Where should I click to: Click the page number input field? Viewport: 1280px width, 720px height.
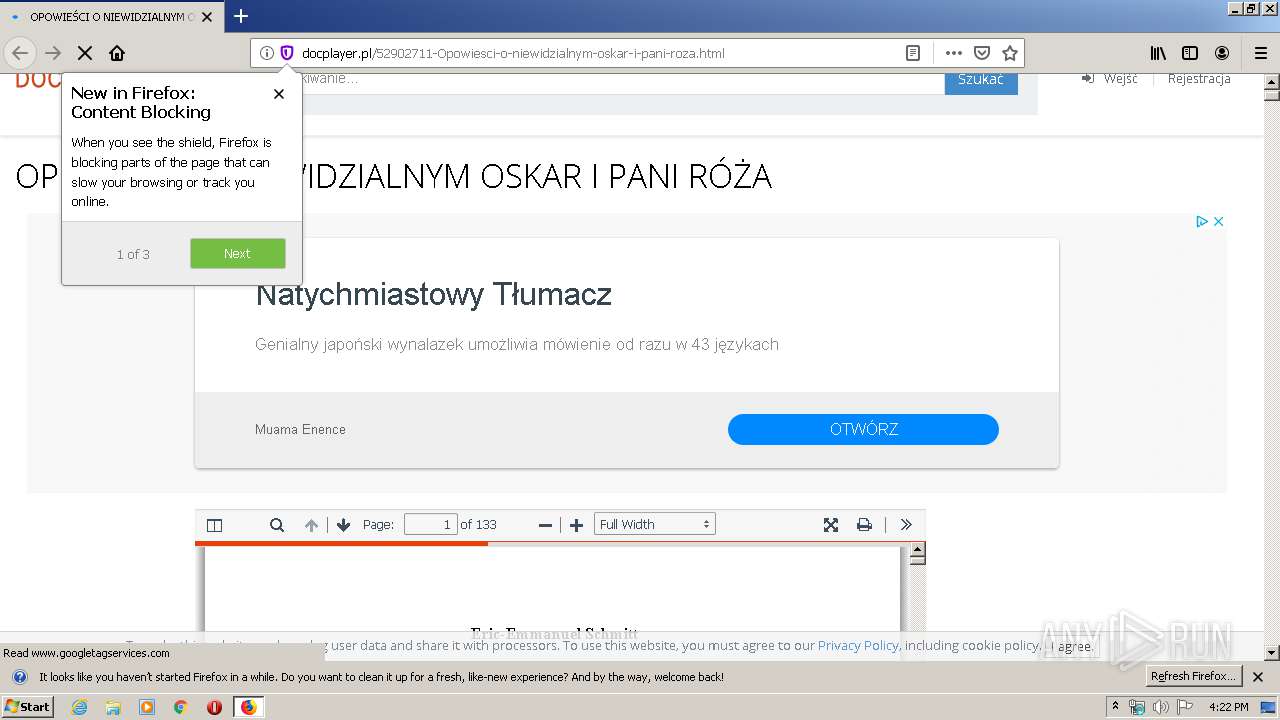[430, 524]
